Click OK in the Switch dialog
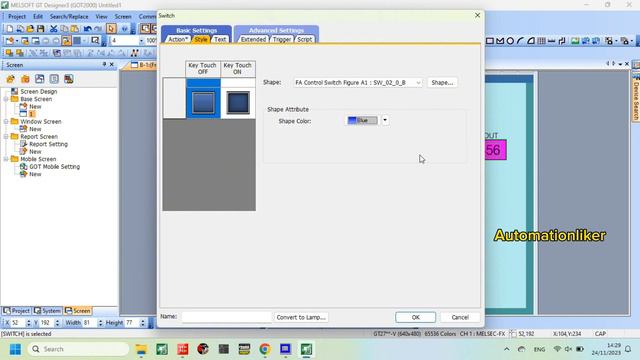 (416, 317)
